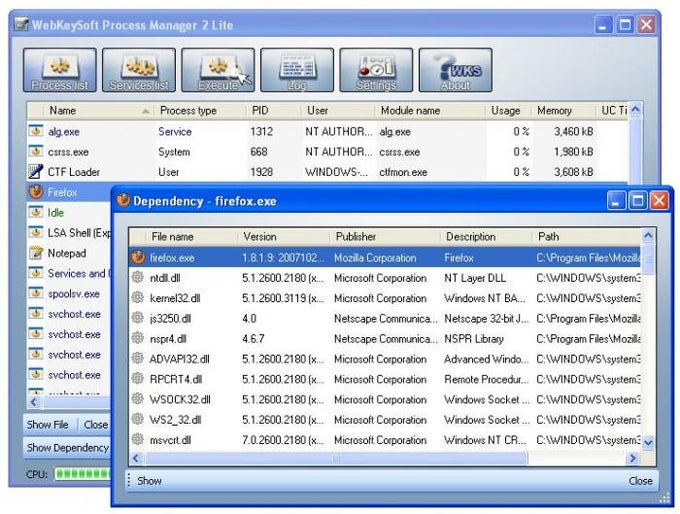Select the kernel32.dll row
This screenshot has height=514, width=680.
tap(385, 298)
